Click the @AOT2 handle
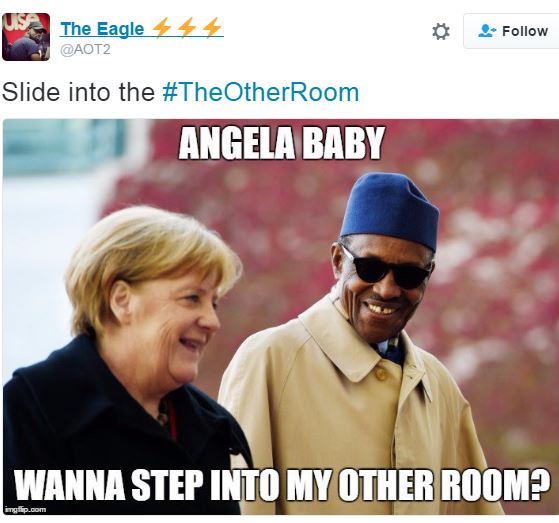 coord(85,49)
